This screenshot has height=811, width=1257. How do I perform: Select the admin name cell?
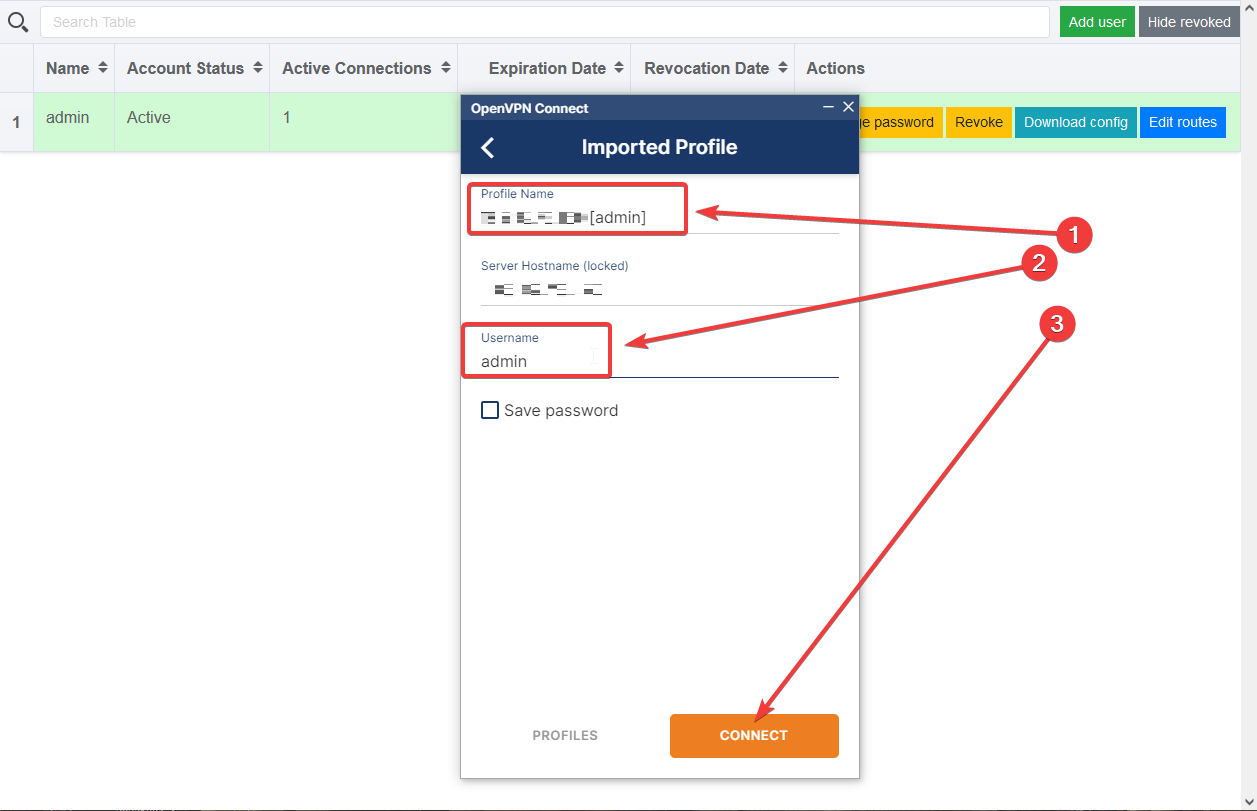74,122
